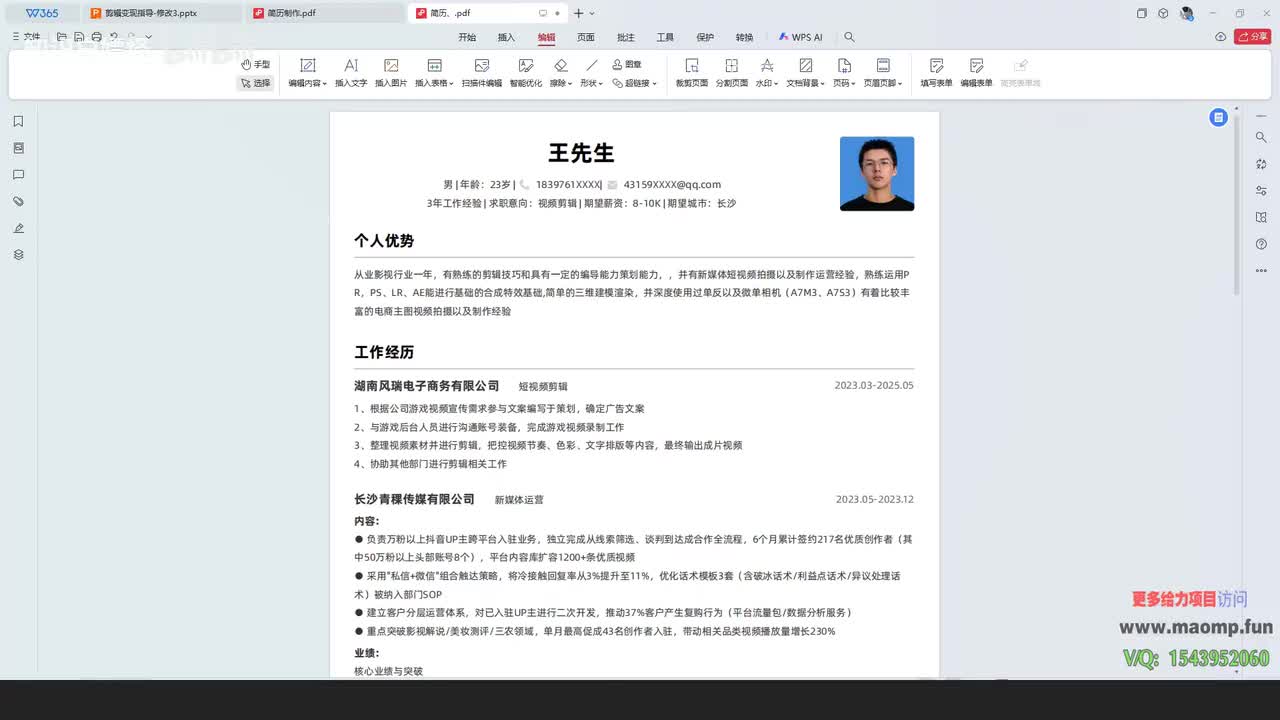The height and width of the screenshot is (720, 1280).
Task: Open the W365 home tab
Action: (41, 13)
